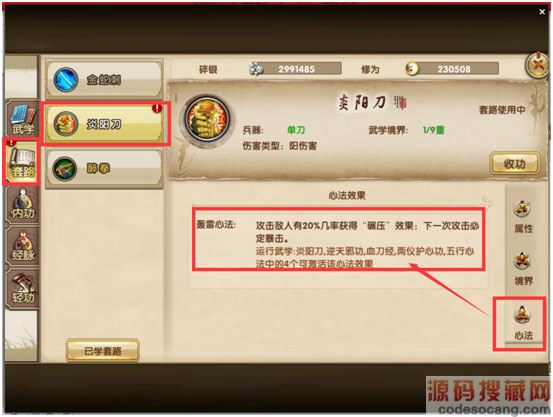Open the 轻功 lightness skill tab

(x=23, y=288)
